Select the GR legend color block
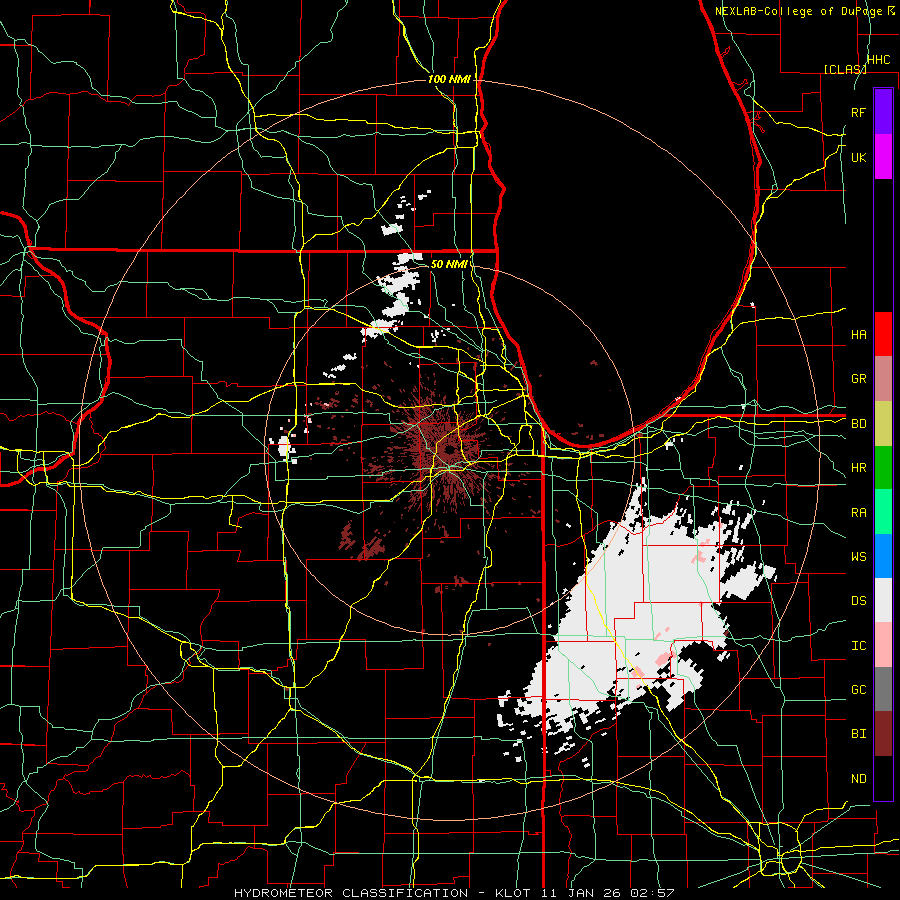 click(x=883, y=379)
